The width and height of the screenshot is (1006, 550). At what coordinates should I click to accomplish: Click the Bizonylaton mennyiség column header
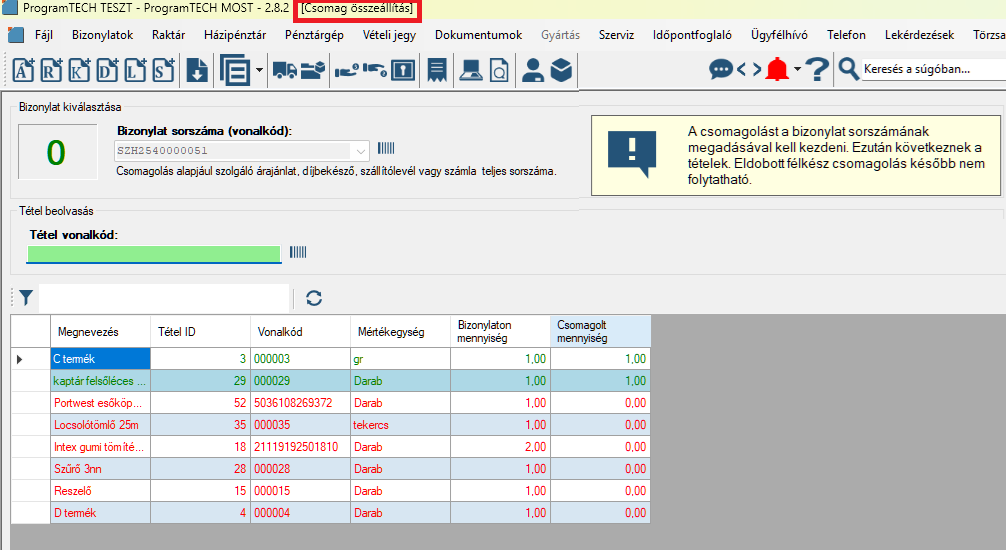(x=500, y=332)
